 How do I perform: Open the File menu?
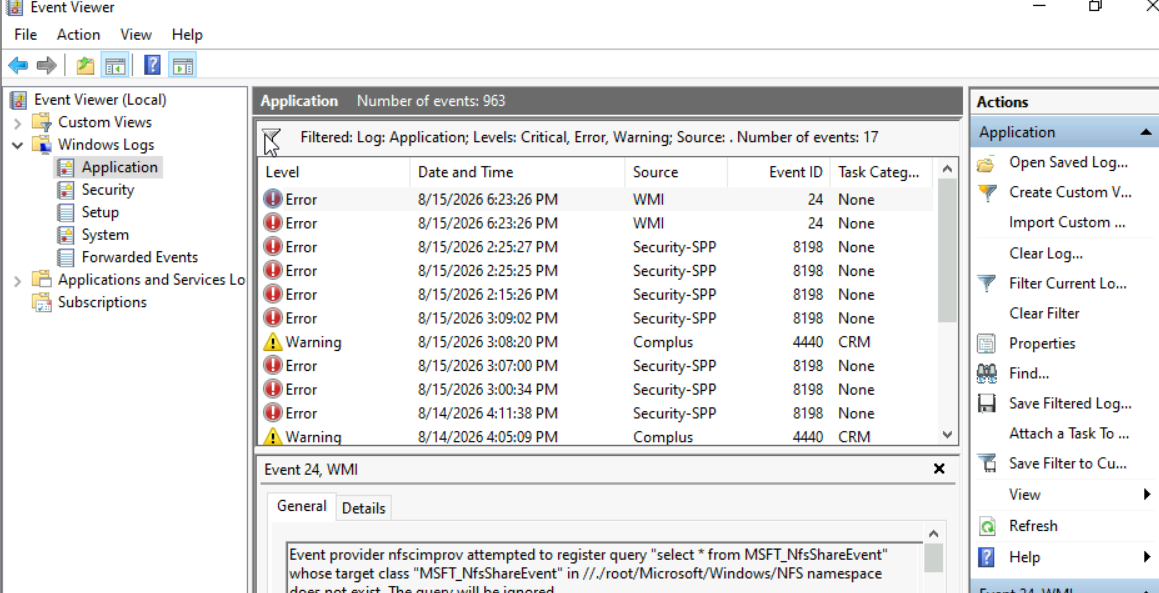coord(25,35)
